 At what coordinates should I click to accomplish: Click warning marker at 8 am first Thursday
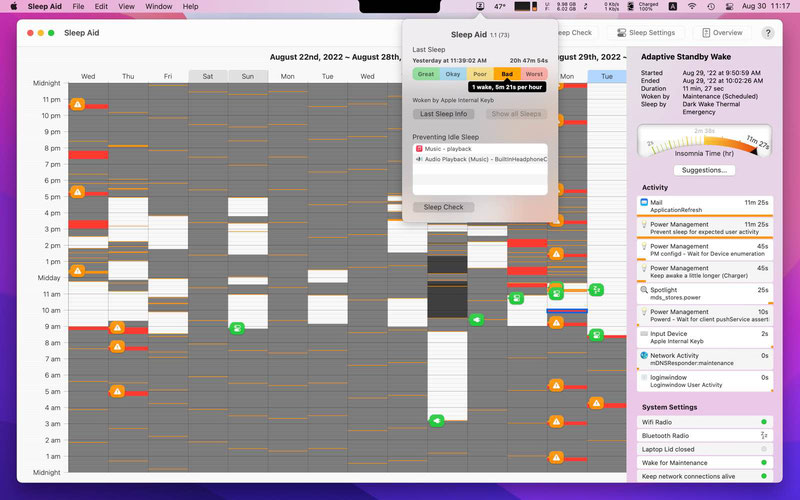point(117,347)
